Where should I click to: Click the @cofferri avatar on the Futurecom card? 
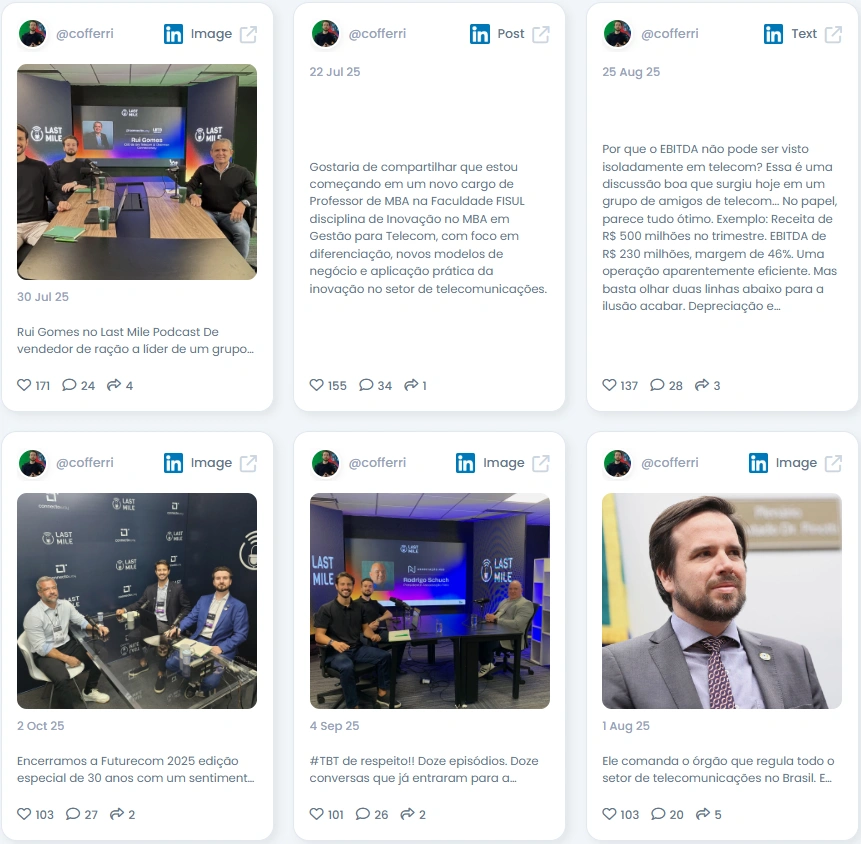click(32, 463)
